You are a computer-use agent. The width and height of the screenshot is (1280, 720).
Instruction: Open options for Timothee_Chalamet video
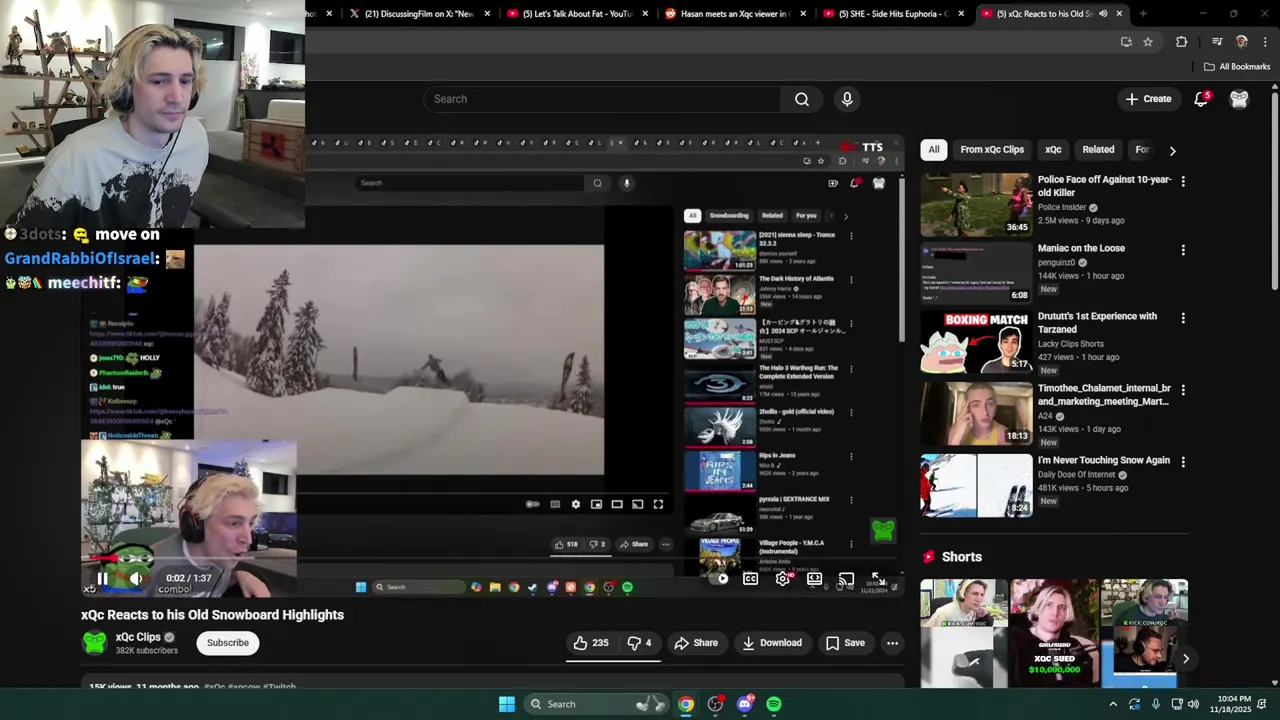[1183, 390]
